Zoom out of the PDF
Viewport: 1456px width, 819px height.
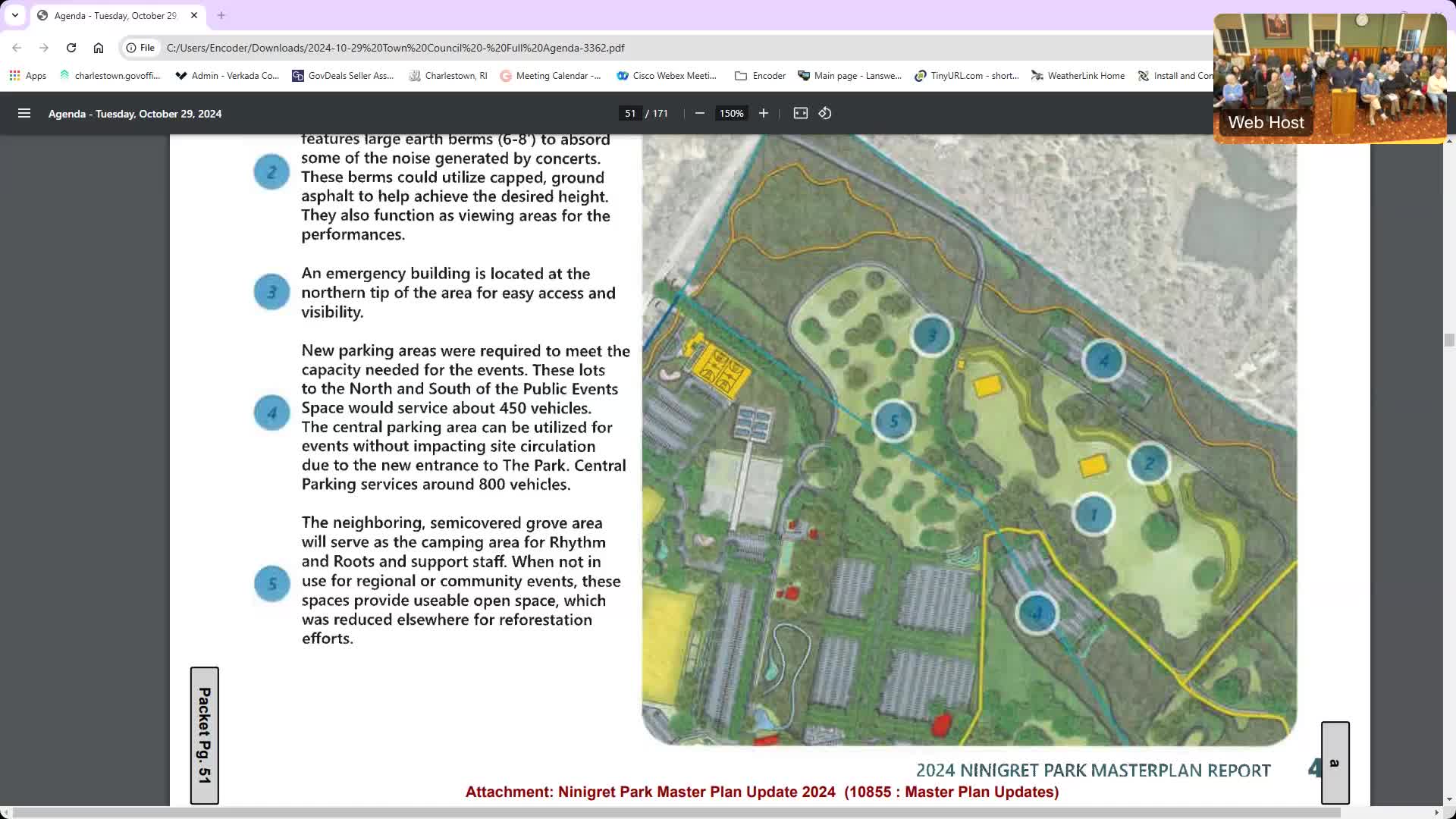(x=700, y=113)
